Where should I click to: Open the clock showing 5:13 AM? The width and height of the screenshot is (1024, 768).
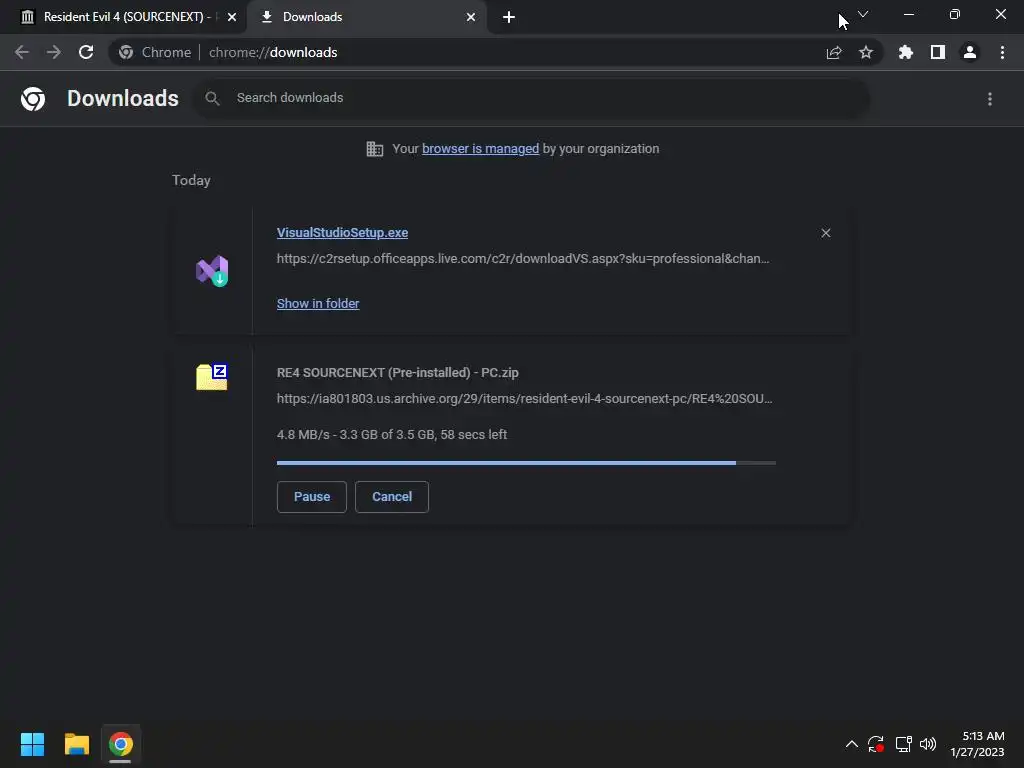point(977,744)
